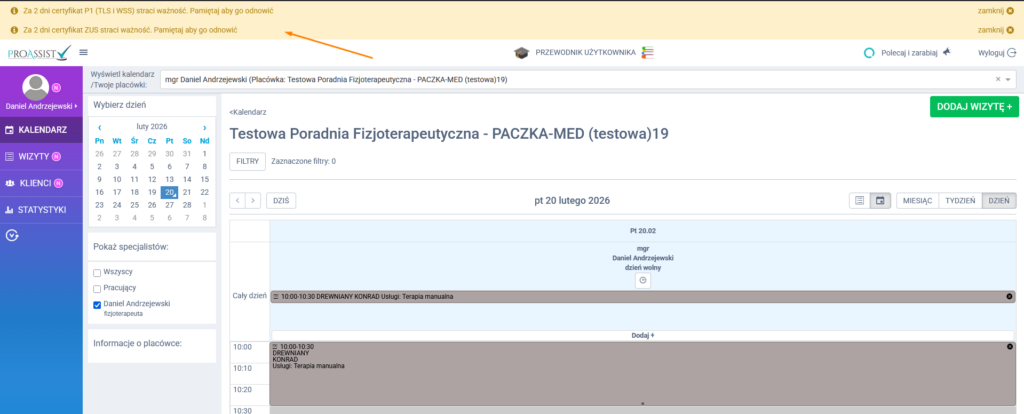Click the DODAJ WIZYTĘ + button
The height and width of the screenshot is (414, 1024).
coord(973,106)
